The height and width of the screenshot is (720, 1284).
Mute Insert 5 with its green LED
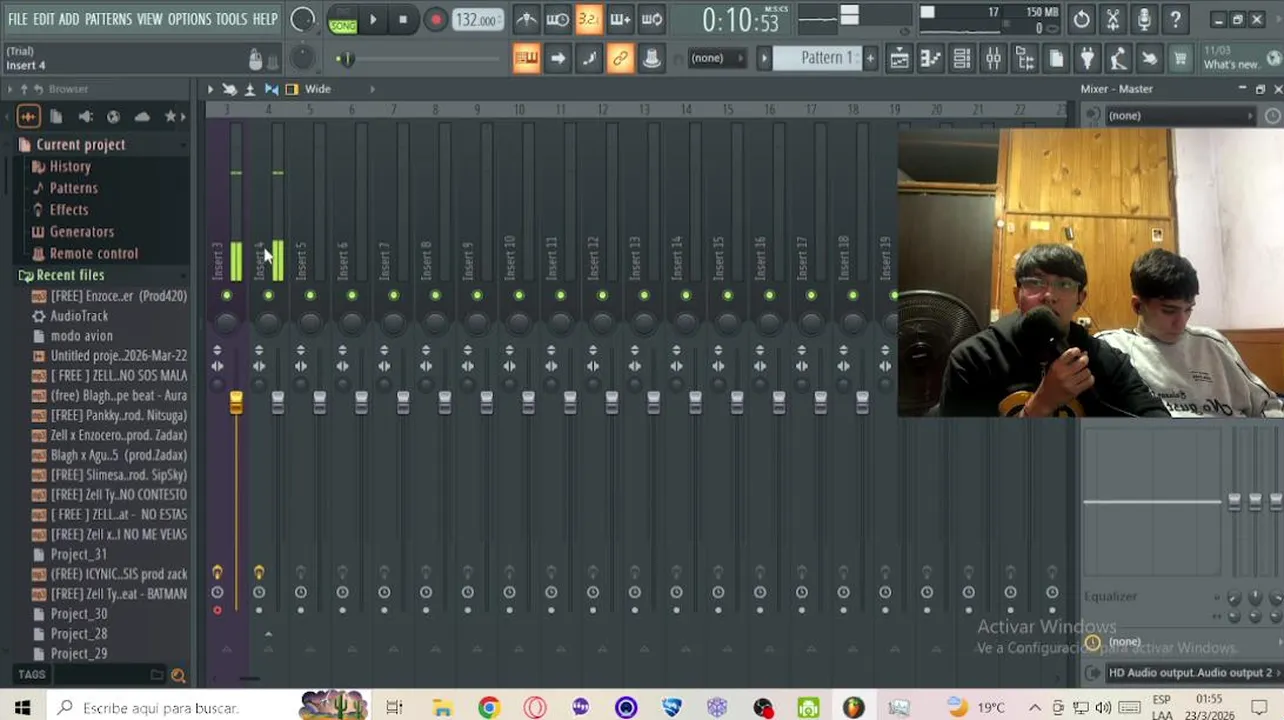[310, 295]
